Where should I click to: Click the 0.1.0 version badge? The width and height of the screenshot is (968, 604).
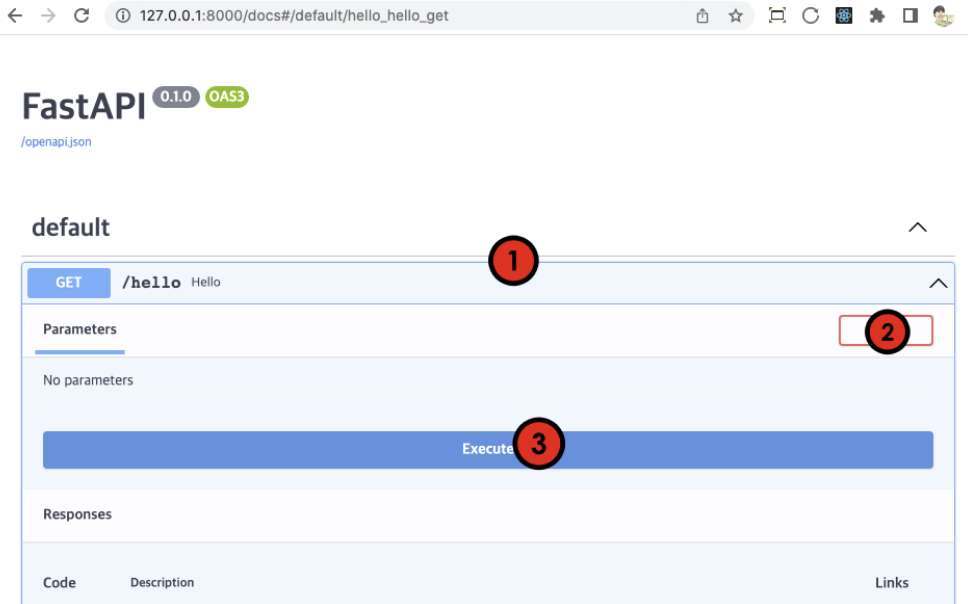click(176, 97)
